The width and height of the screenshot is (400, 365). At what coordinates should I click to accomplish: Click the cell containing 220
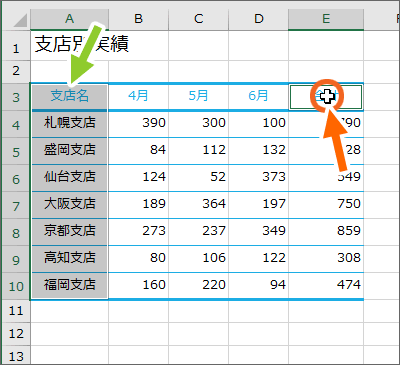pyautogui.click(x=199, y=286)
